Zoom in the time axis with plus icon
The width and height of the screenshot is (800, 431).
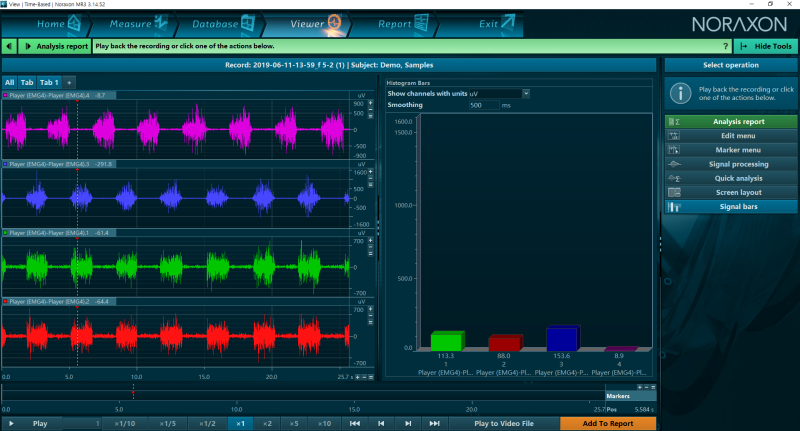[x=358, y=377]
